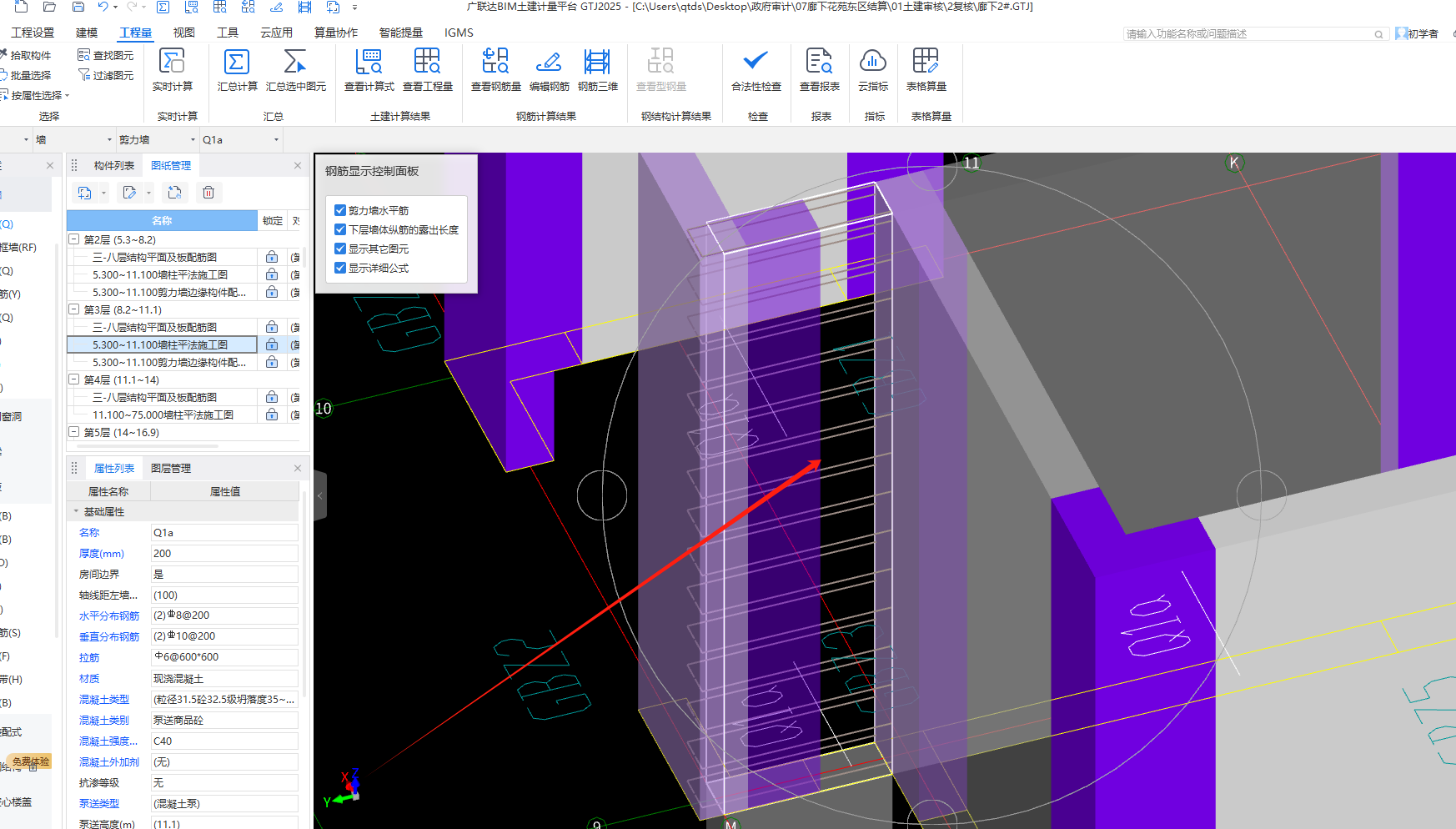
Task: Click the 厚度(mm) property link
Action: (x=102, y=553)
